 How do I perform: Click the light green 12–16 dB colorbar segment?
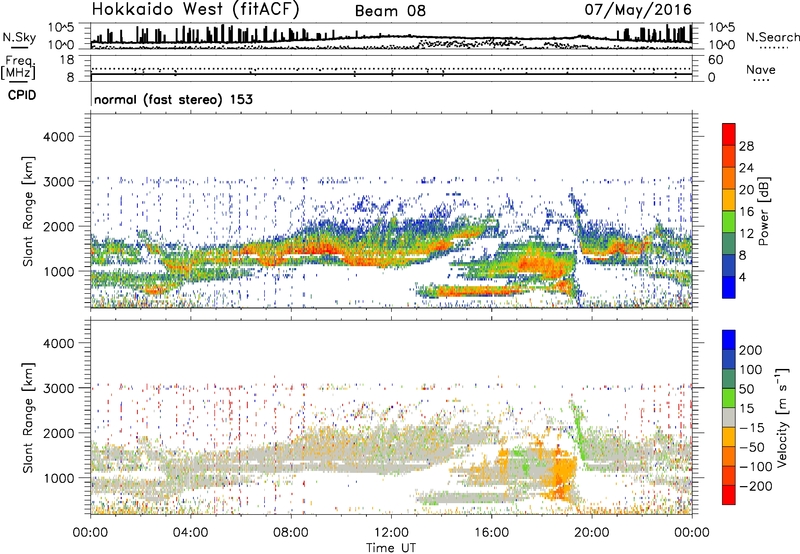tap(729, 222)
